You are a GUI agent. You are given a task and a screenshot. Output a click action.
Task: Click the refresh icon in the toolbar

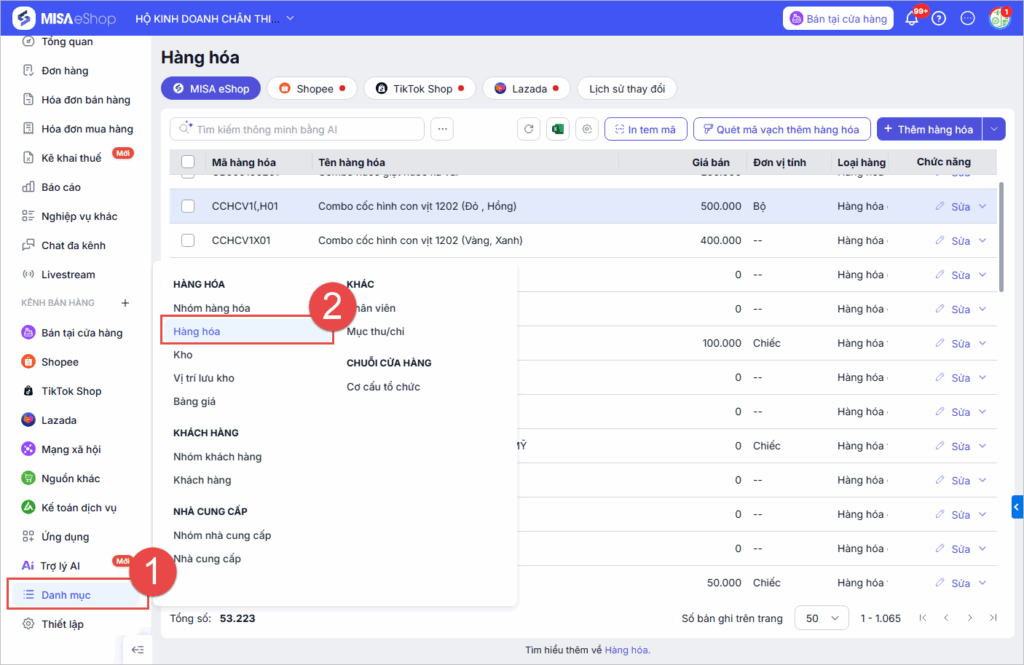(528, 129)
